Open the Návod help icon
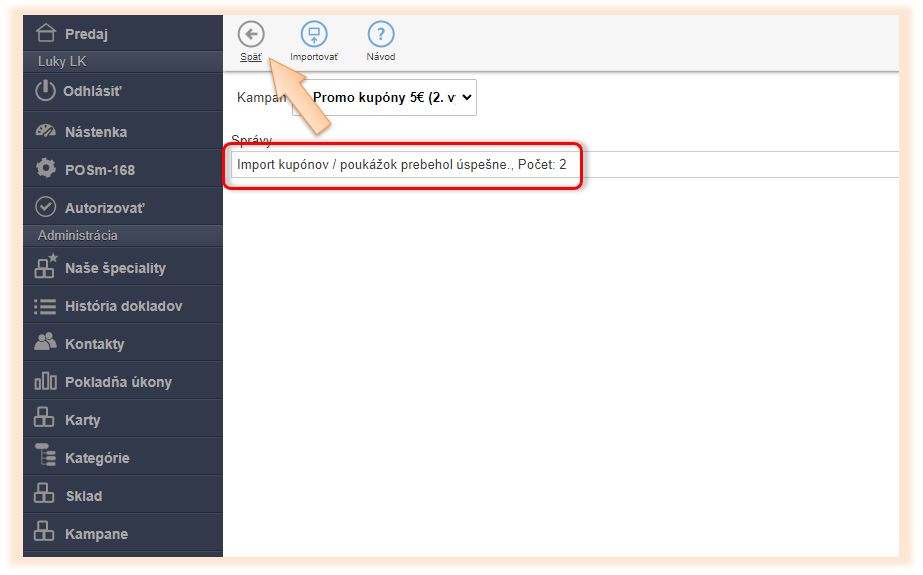Image resolution: width=923 pixels, height=575 pixels. click(x=381, y=34)
